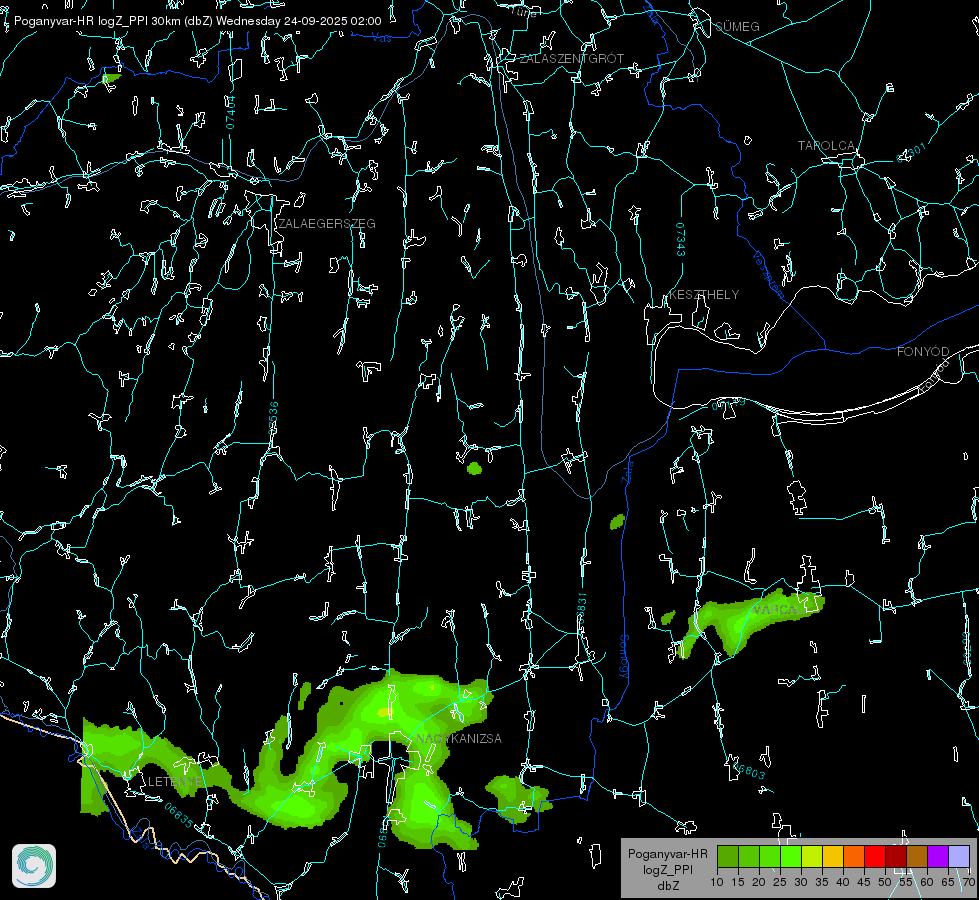
Task: Pick the 30-35 dBZ yellow-green swatch
Action: click(x=812, y=856)
